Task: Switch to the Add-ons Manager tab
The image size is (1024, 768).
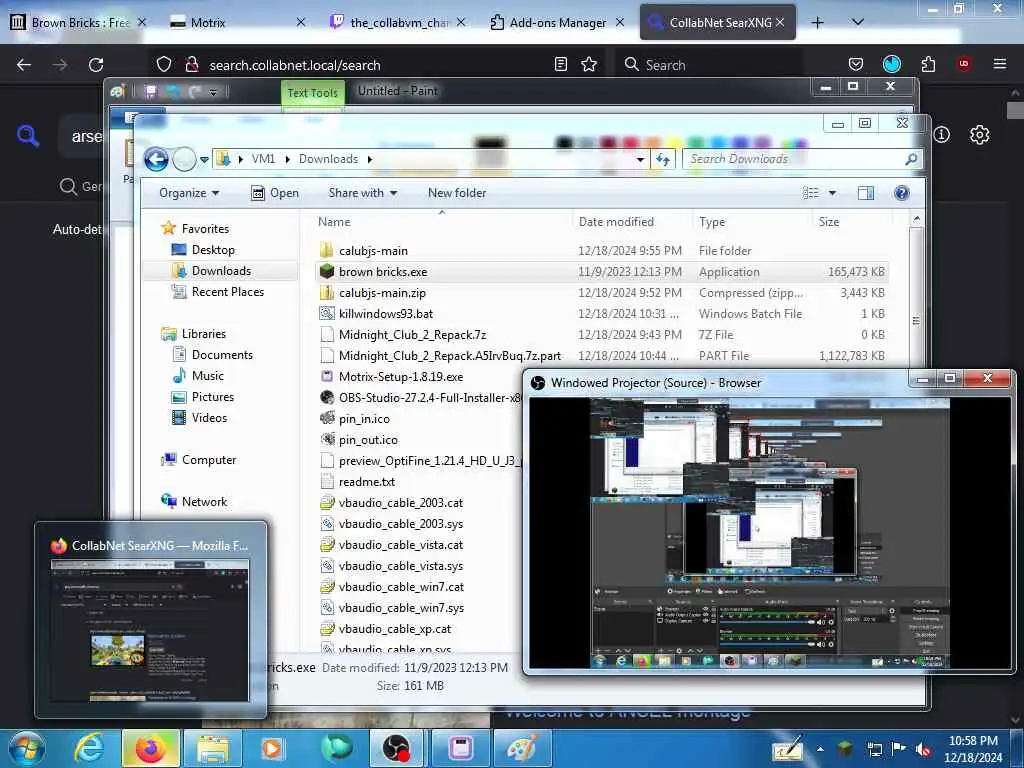Action: click(x=557, y=22)
